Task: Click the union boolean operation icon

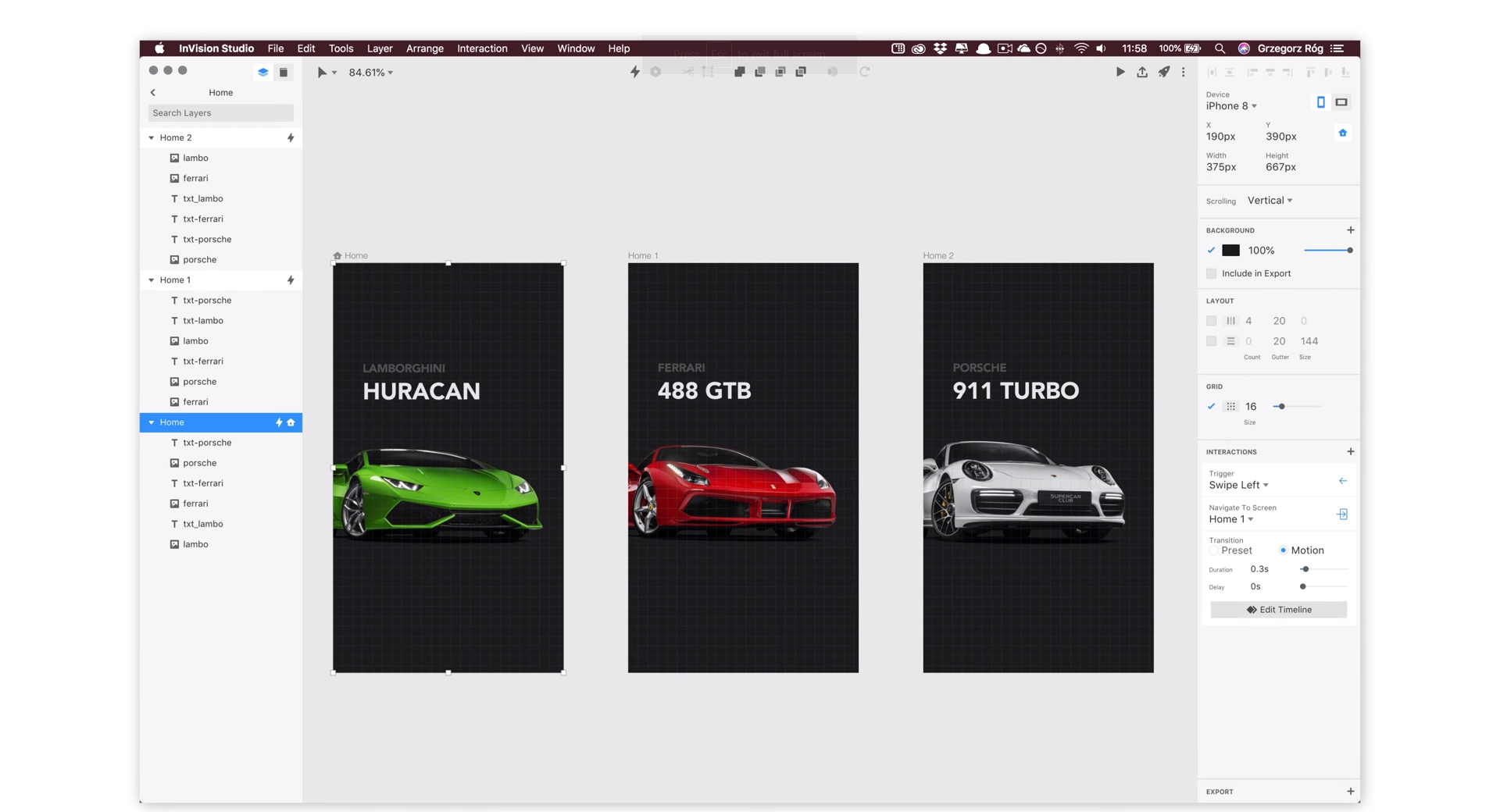Action: pos(739,72)
